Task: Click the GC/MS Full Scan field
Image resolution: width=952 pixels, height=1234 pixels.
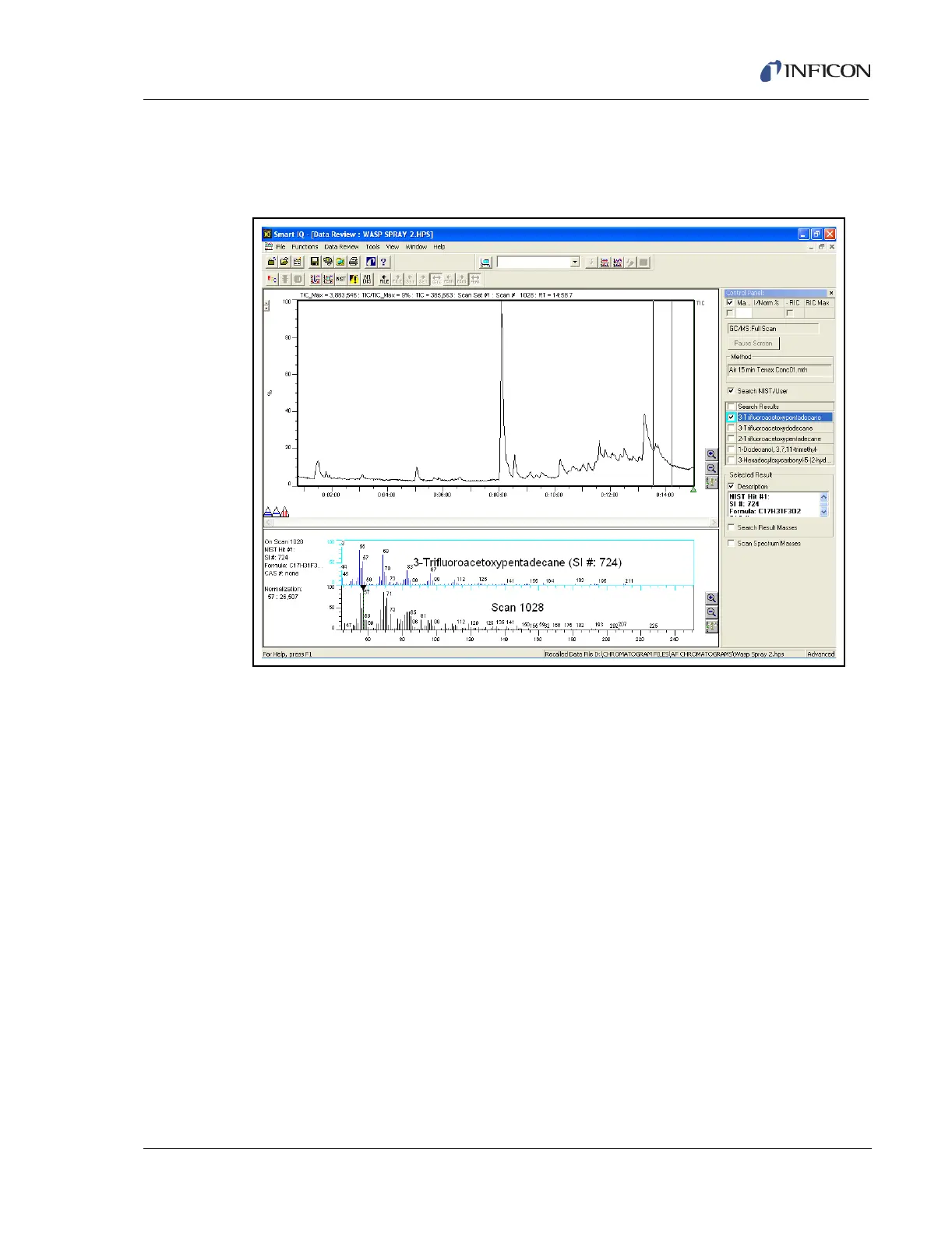Action: coord(773,329)
